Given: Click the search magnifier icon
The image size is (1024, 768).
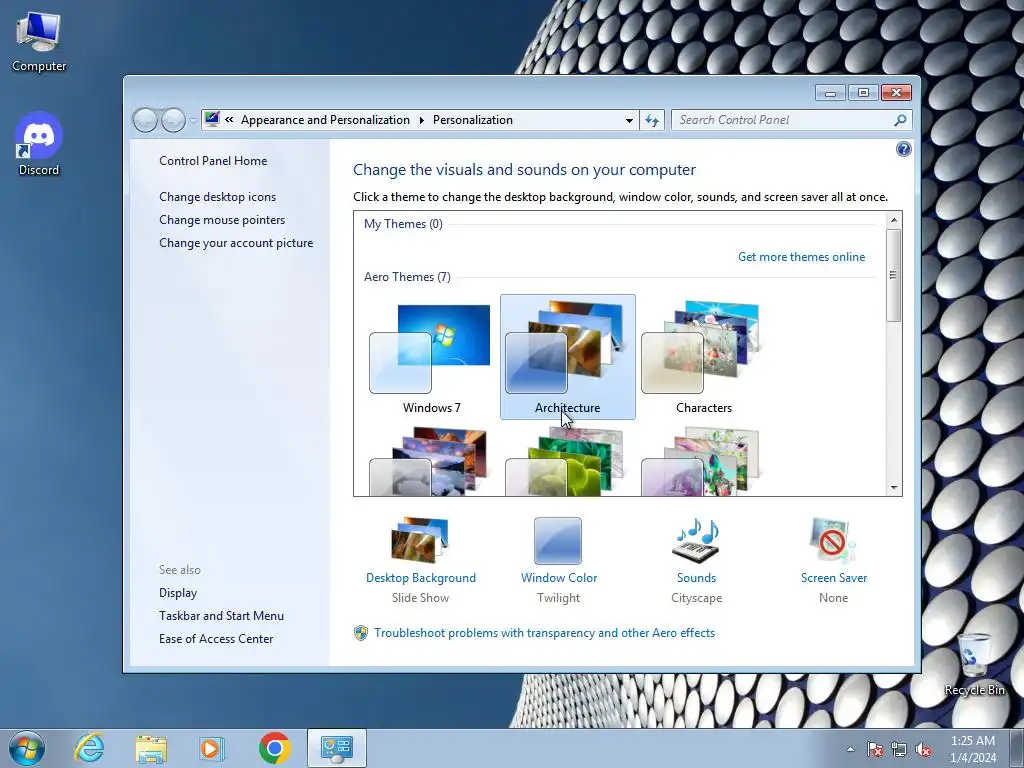Looking at the screenshot, I should [x=900, y=120].
